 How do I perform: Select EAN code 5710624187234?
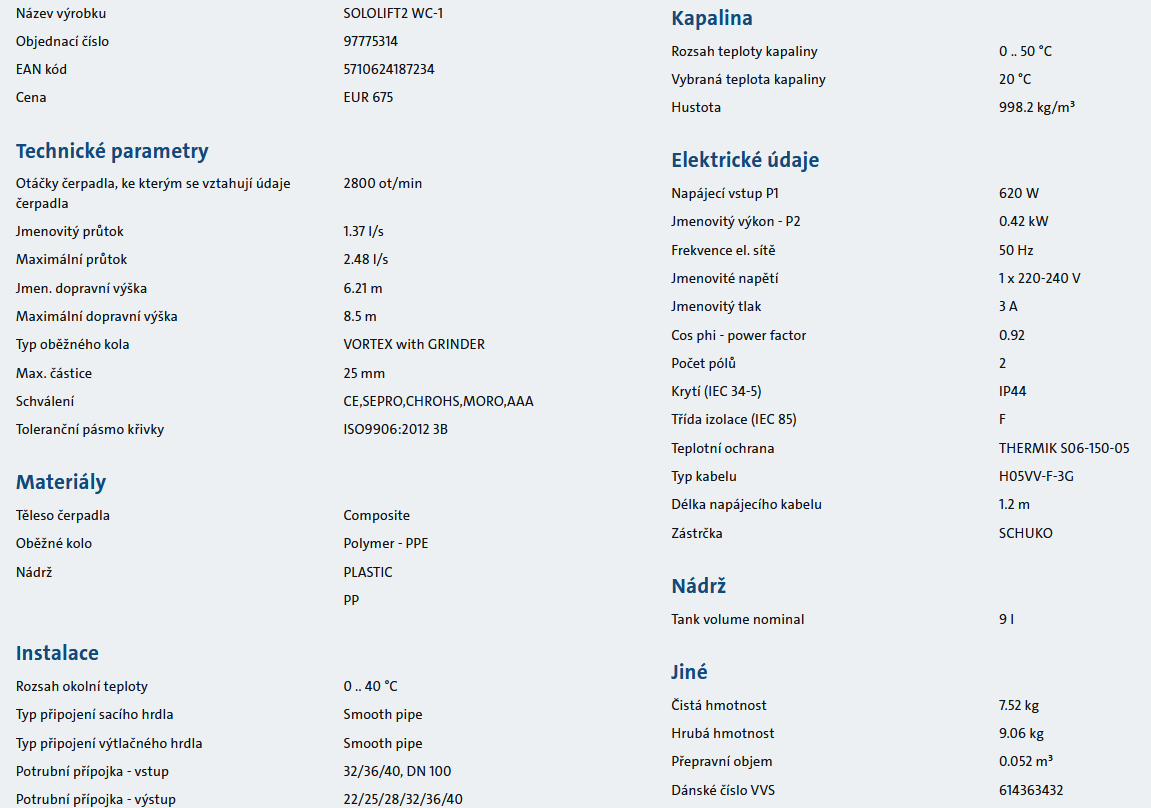(x=389, y=69)
